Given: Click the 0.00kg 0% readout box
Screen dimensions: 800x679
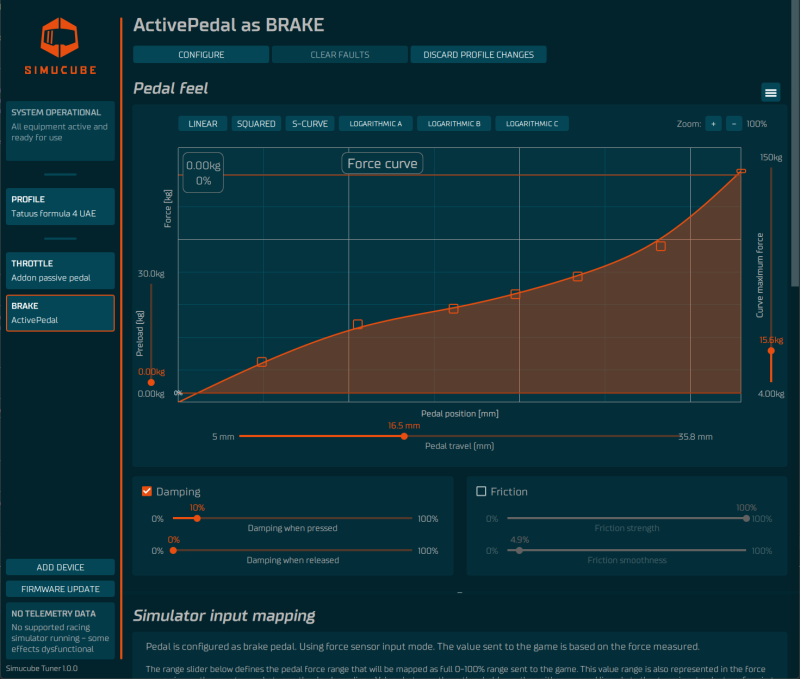Looking at the screenshot, I should [x=203, y=173].
